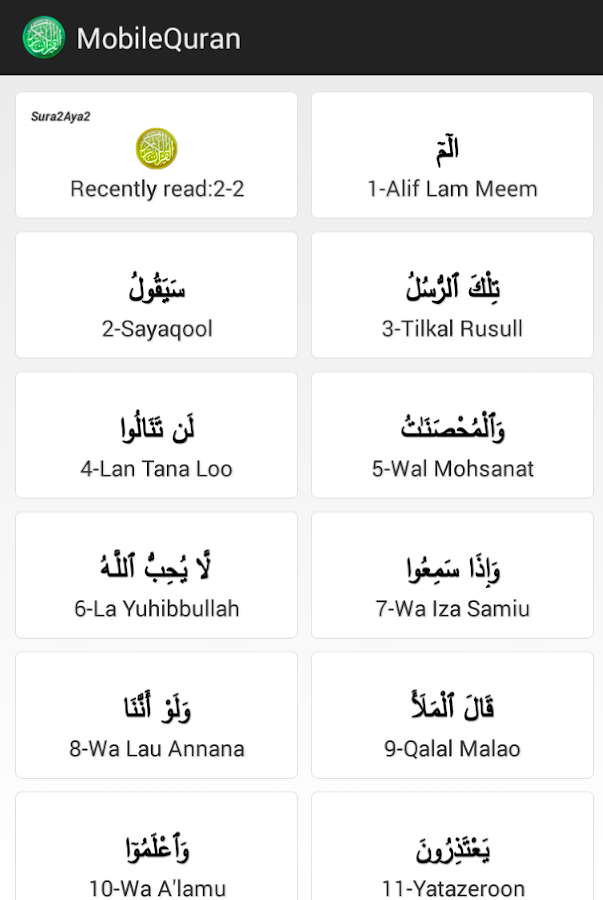Tap Arabic calligraphy above 2-Sayaqool

click(x=157, y=289)
